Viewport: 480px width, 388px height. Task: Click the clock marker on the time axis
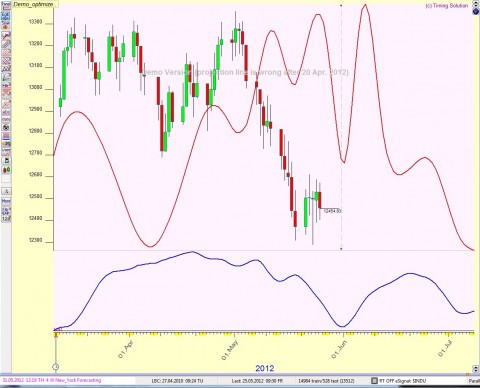56,367
